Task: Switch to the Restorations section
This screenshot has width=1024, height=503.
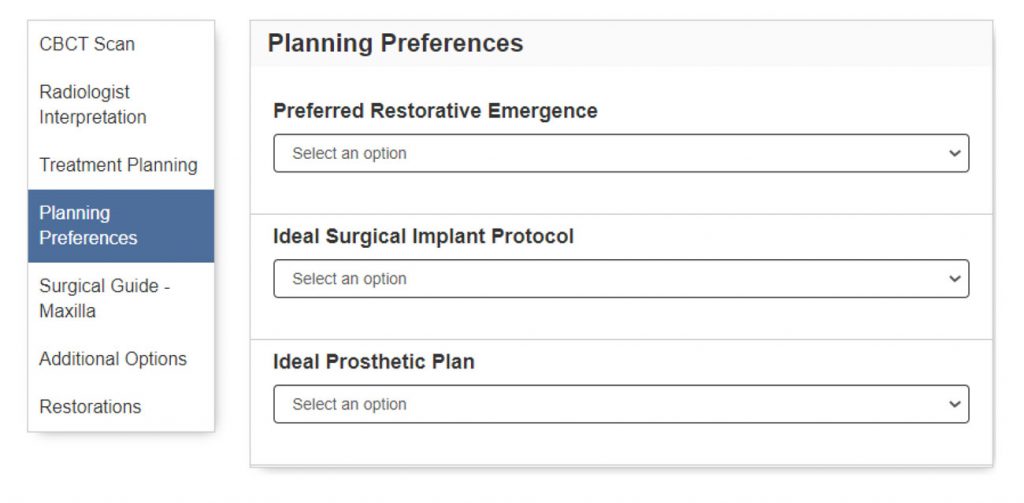Action: (90, 407)
